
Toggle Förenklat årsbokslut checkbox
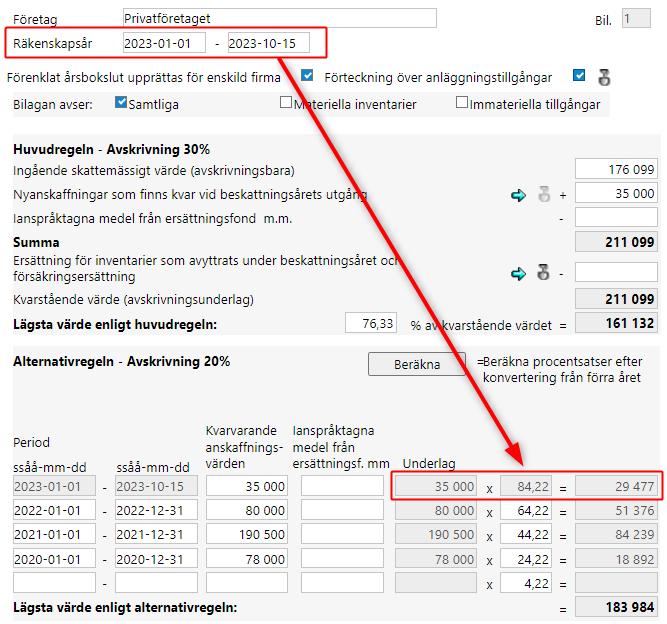click(x=307, y=76)
